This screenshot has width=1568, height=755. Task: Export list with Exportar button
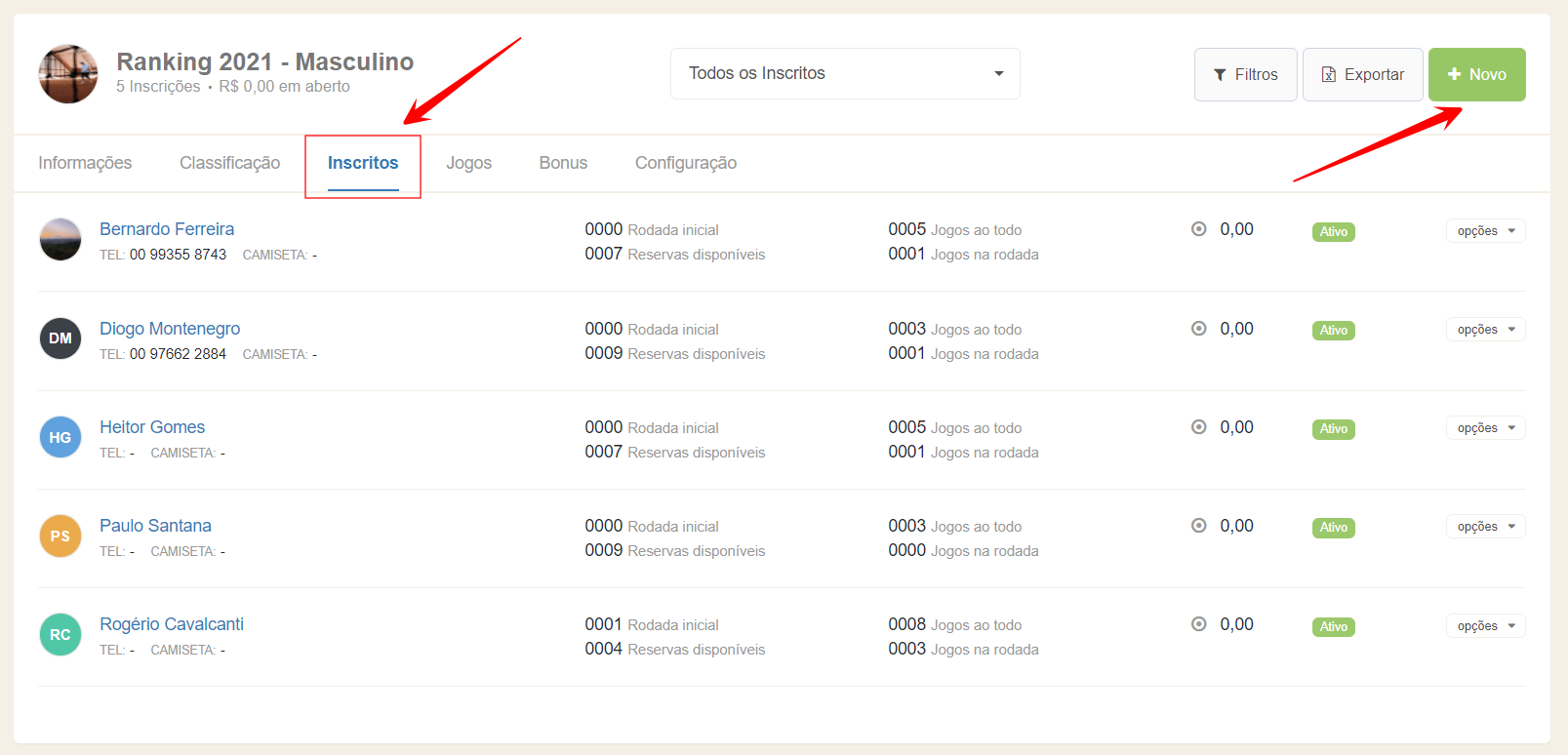1362,74
